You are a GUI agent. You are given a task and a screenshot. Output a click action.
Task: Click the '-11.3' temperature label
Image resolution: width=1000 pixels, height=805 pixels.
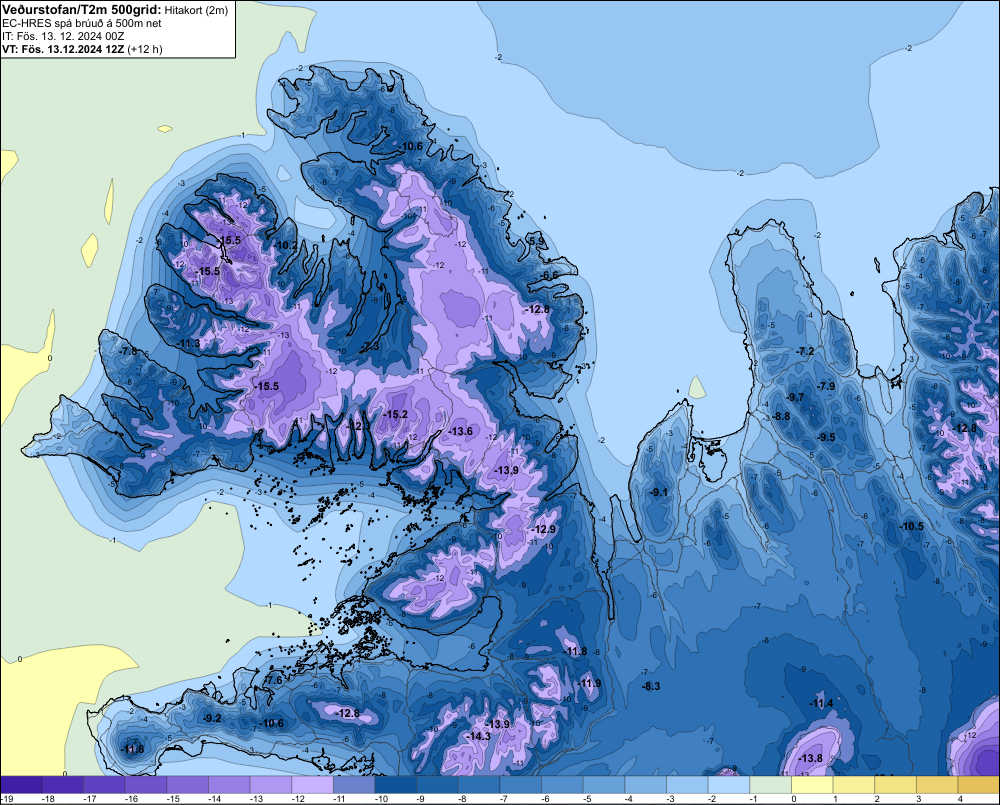coord(188,343)
